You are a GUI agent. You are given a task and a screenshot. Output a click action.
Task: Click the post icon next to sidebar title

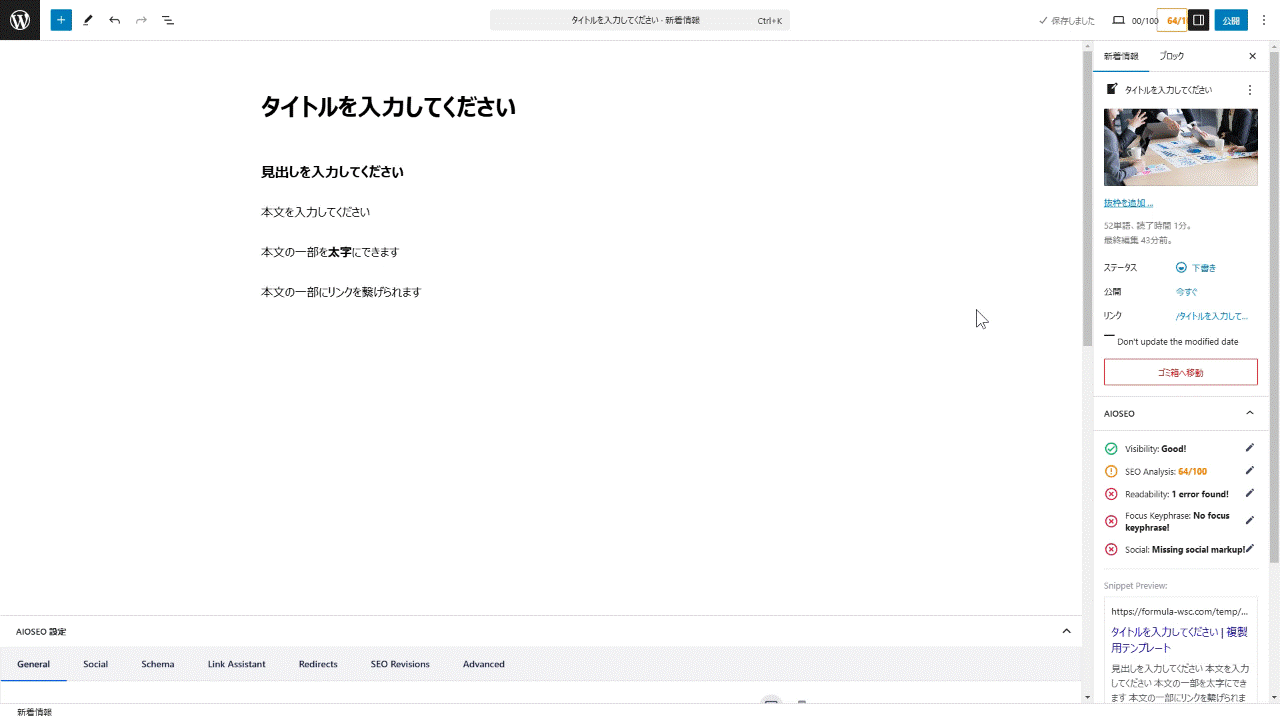[x=1112, y=89]
